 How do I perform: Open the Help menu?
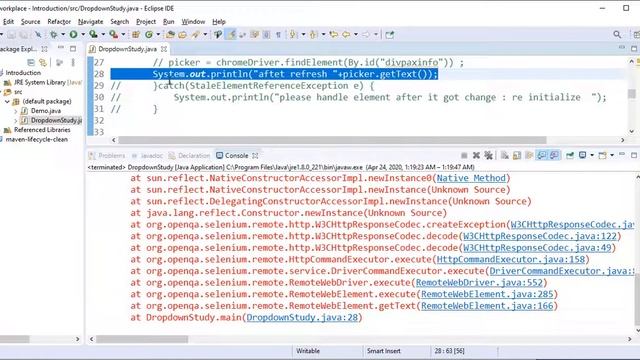219,22
